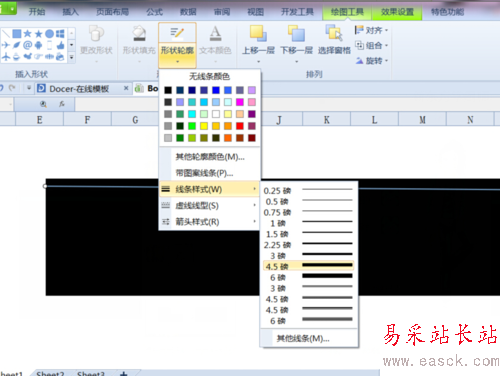Pick the bright green color swatch
Image resolution: width=500 pixels, height=376 pixels.
click(192, 126)
